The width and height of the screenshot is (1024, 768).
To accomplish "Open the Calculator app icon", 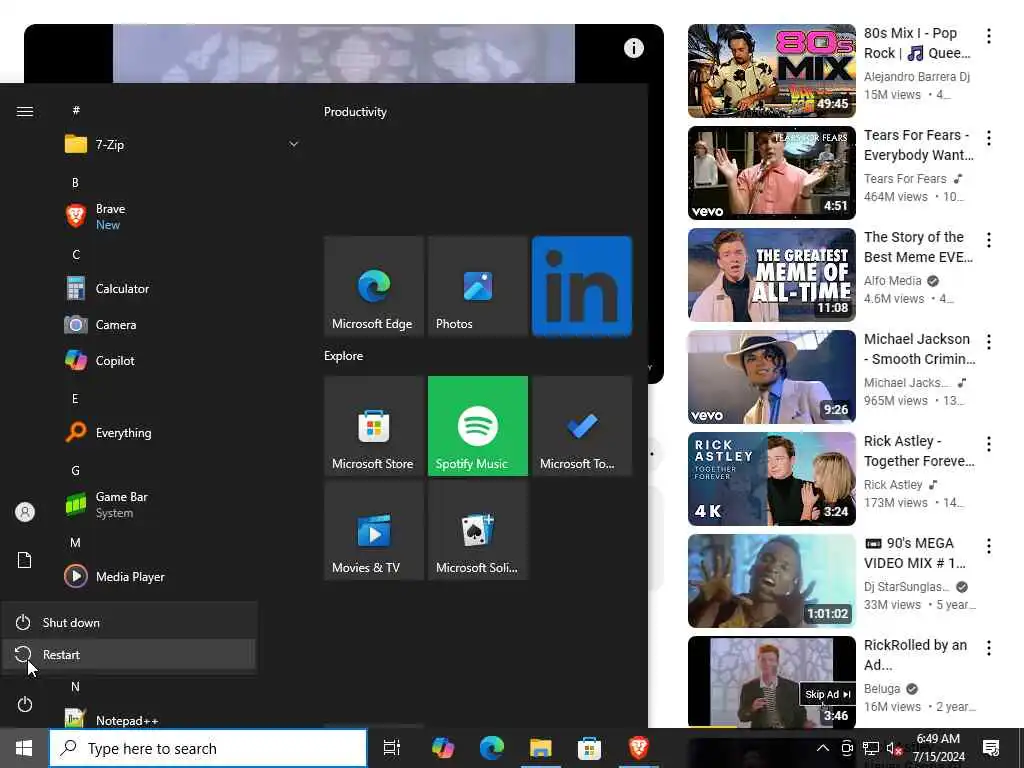I will click(76, 289).
